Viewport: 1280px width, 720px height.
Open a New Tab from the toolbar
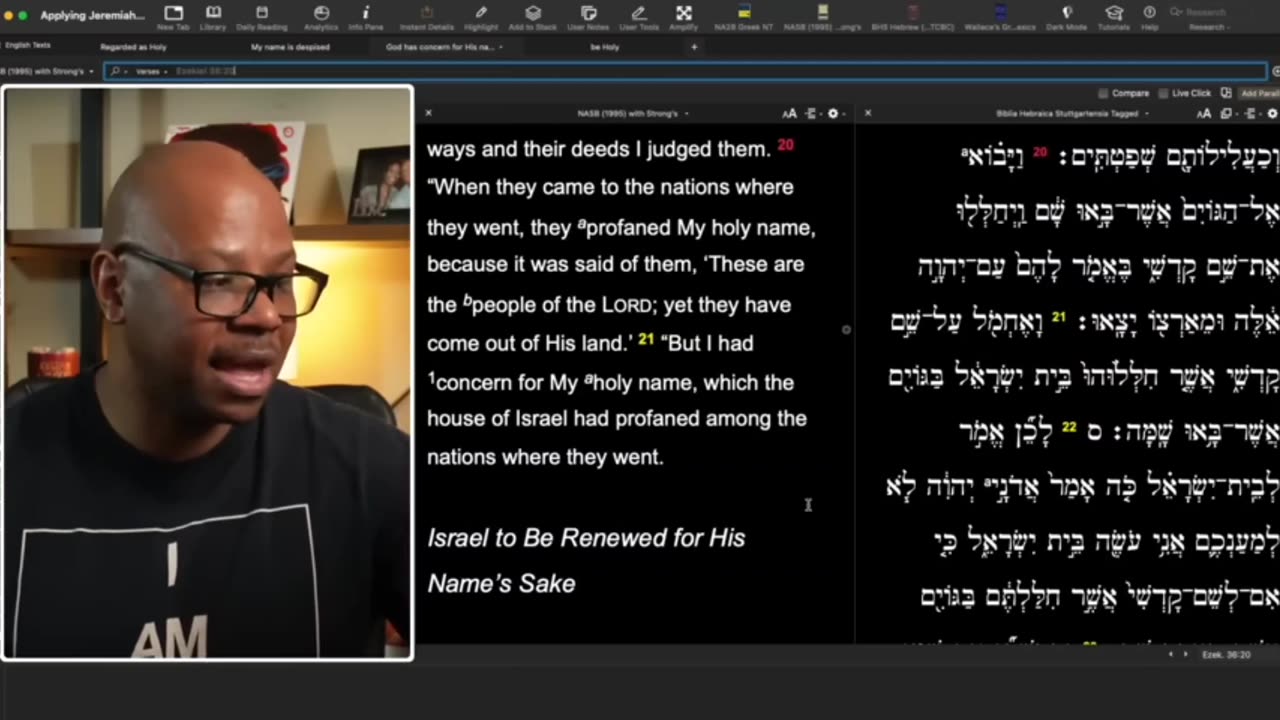pyautogui.click(x=173, y=17)
